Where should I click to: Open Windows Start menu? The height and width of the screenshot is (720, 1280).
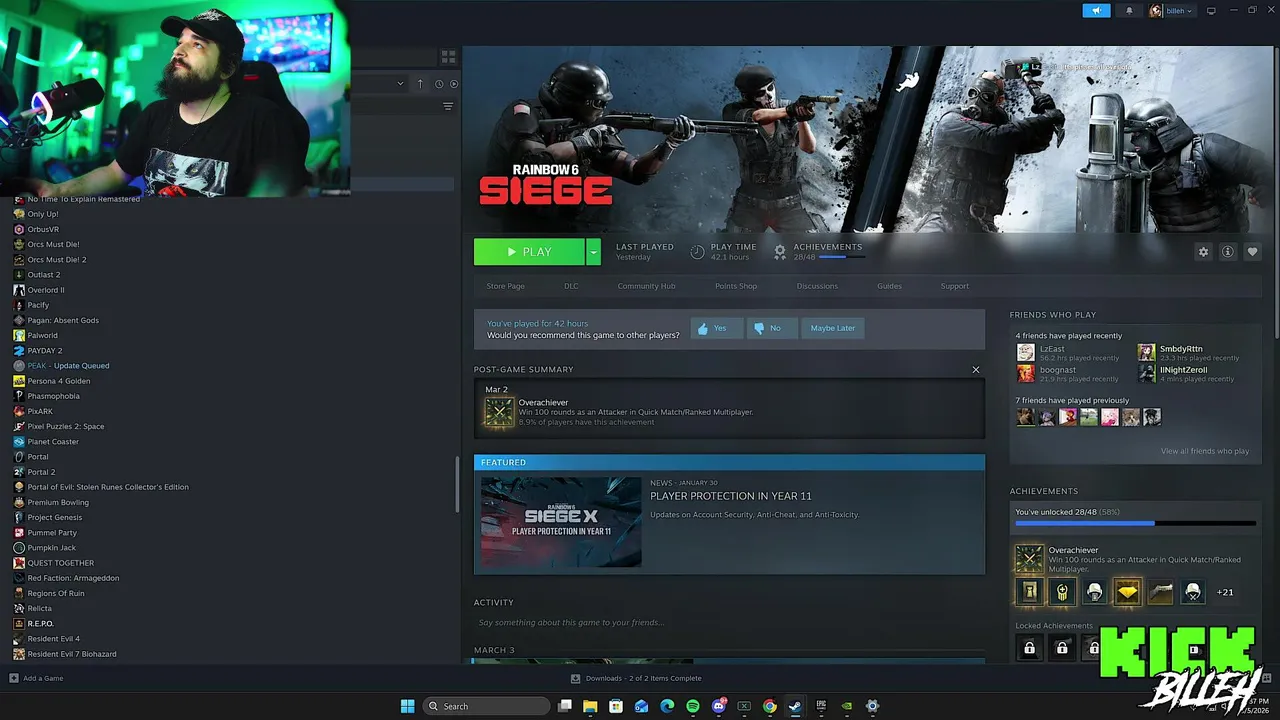pyautogui.click(x=407, y=706)
